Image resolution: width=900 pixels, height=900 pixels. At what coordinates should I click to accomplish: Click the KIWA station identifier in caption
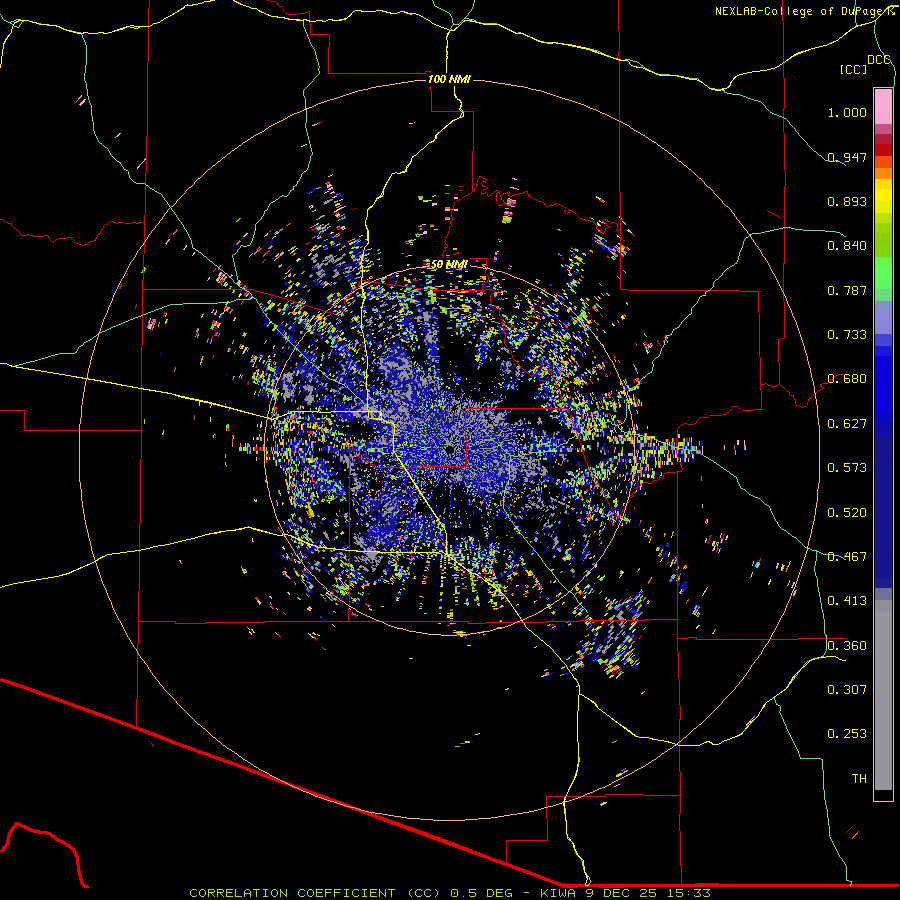(559, 893)
